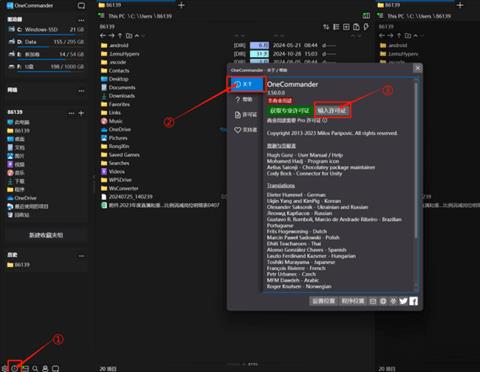Select the Music folder in the left pane

(112, 121)
